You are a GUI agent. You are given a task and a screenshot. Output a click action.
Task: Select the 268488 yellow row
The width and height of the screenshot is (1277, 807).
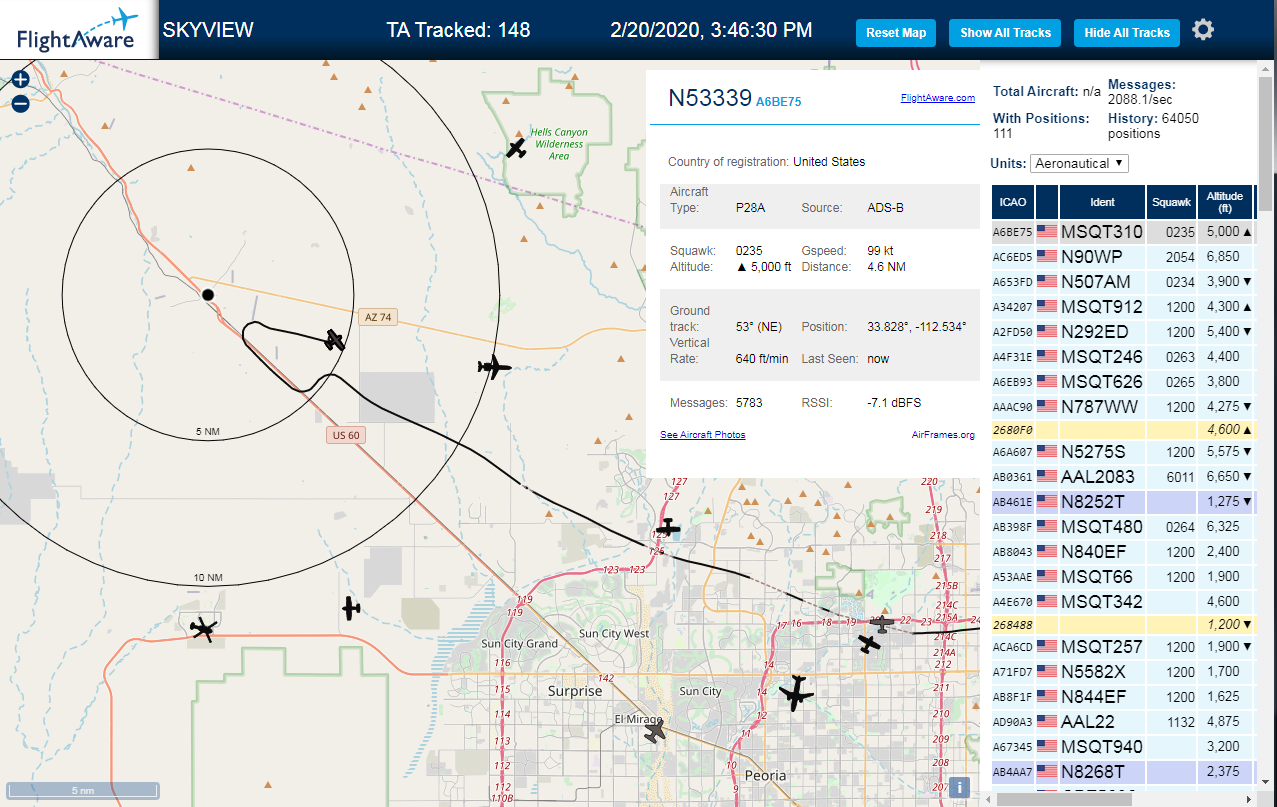click(1123, 625)
